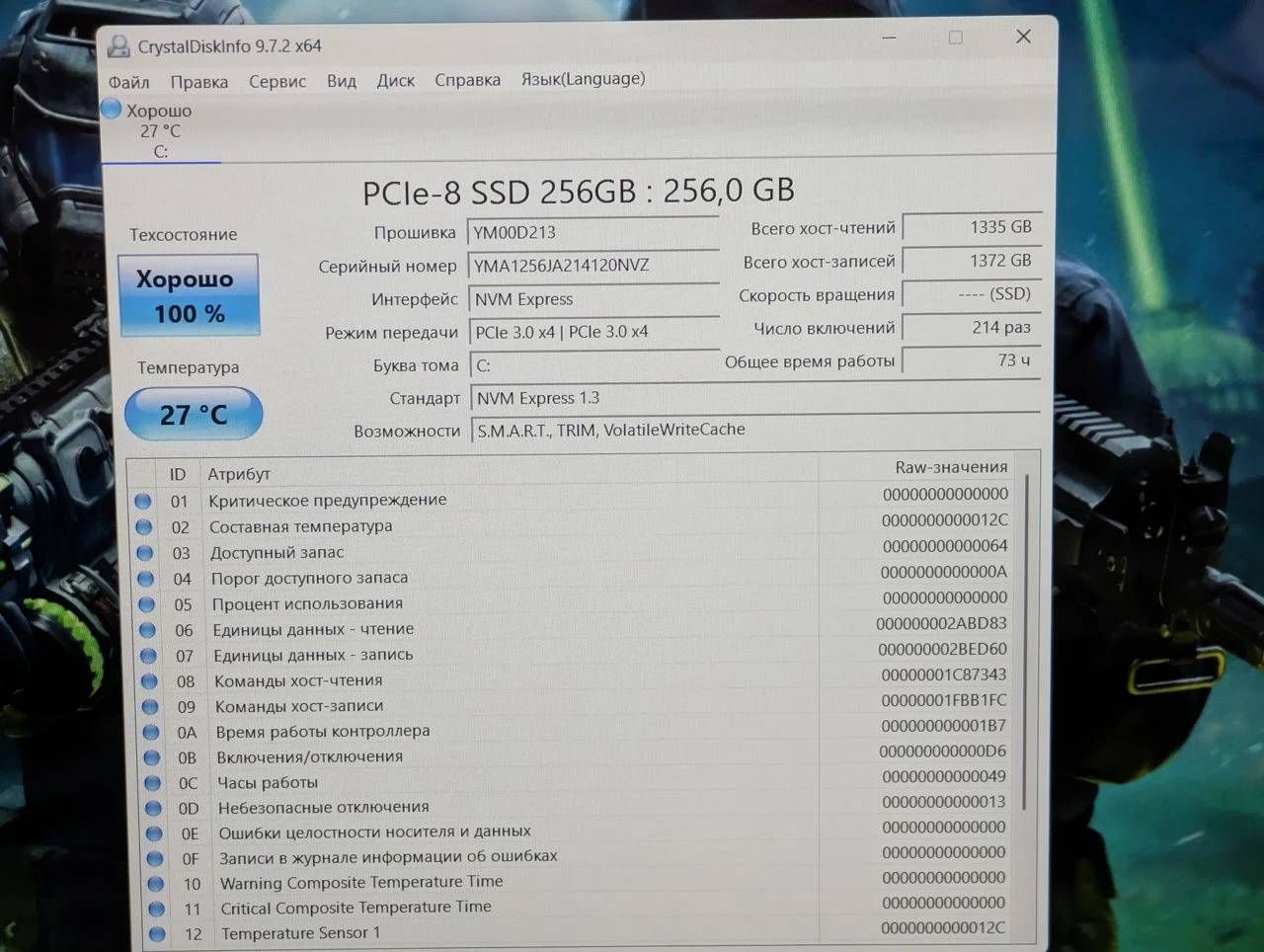
Task: Click status icon for Критическое предупреждение row
Action: click(143, 501)
